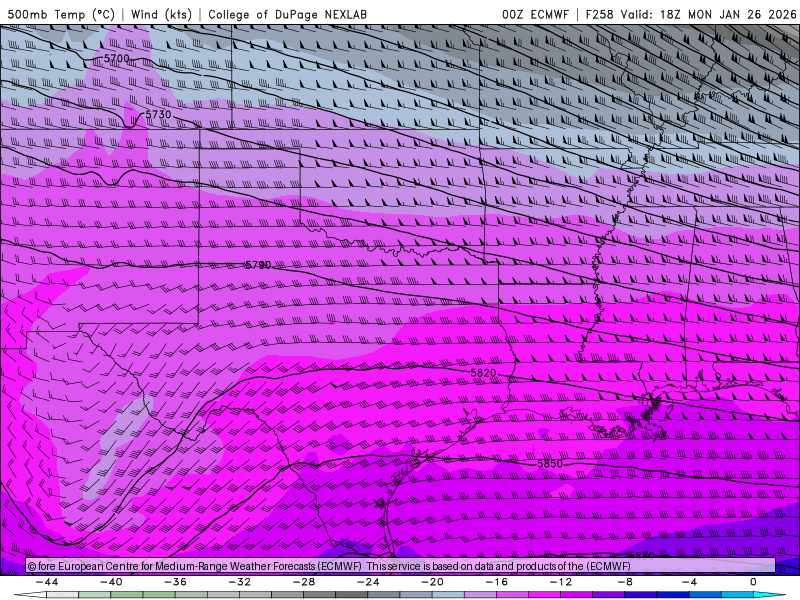This screenshot has width=800, height=600.
Task: Click the -20 color scale label
Action: pyautogui.click(x=433, y=582)
